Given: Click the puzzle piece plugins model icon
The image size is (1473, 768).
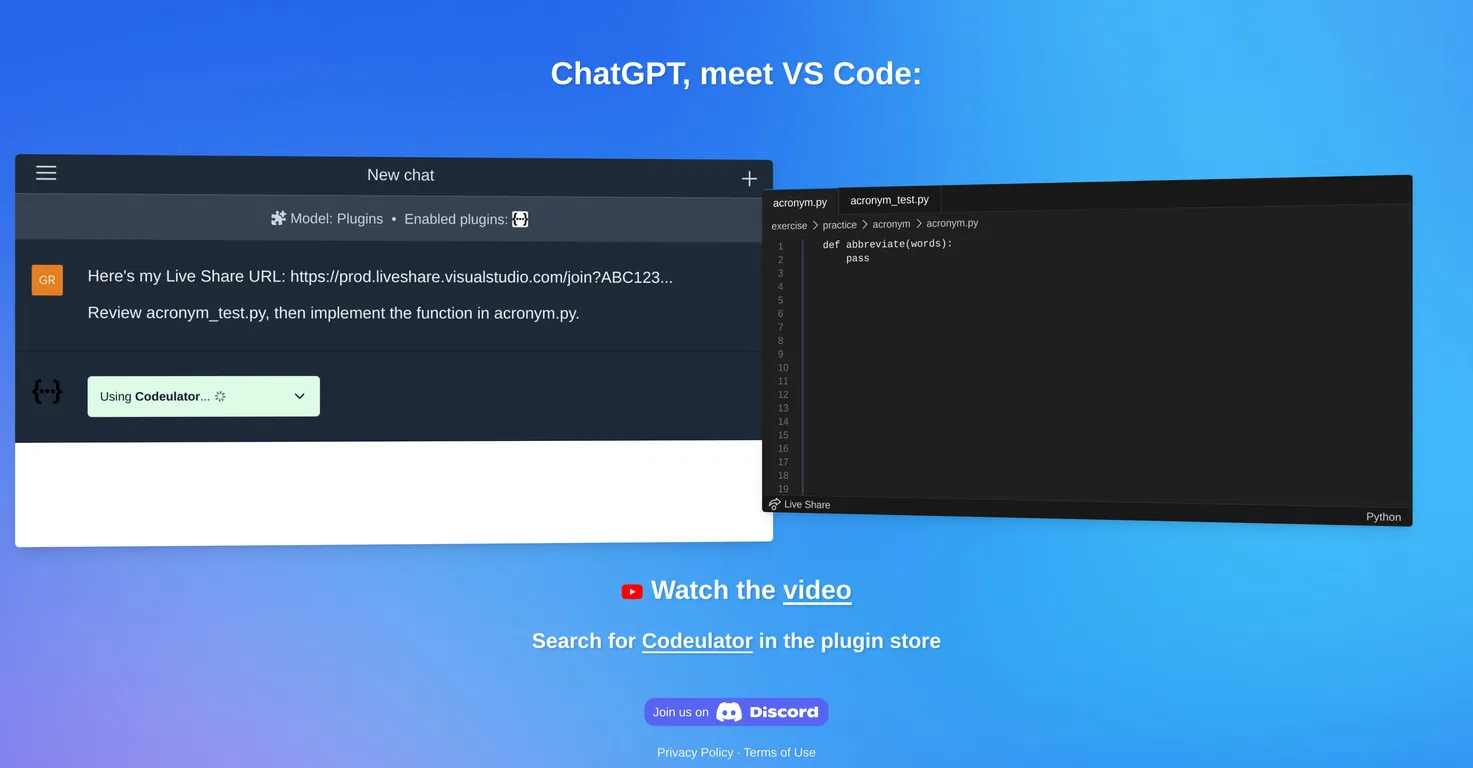Looking at the screenshot, I should [x=278, y=218].
